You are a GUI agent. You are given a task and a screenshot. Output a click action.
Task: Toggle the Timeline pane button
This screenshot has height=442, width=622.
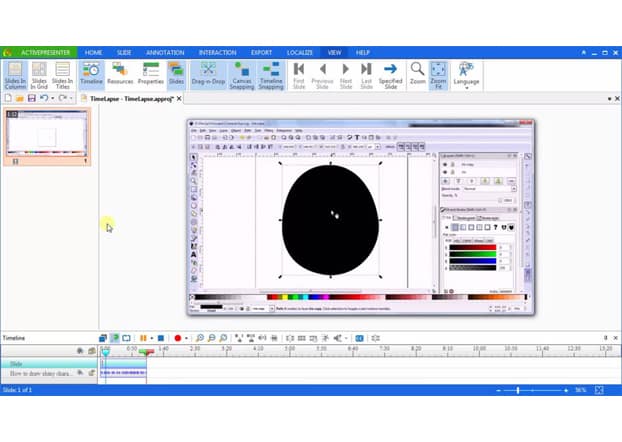point(91,74)
